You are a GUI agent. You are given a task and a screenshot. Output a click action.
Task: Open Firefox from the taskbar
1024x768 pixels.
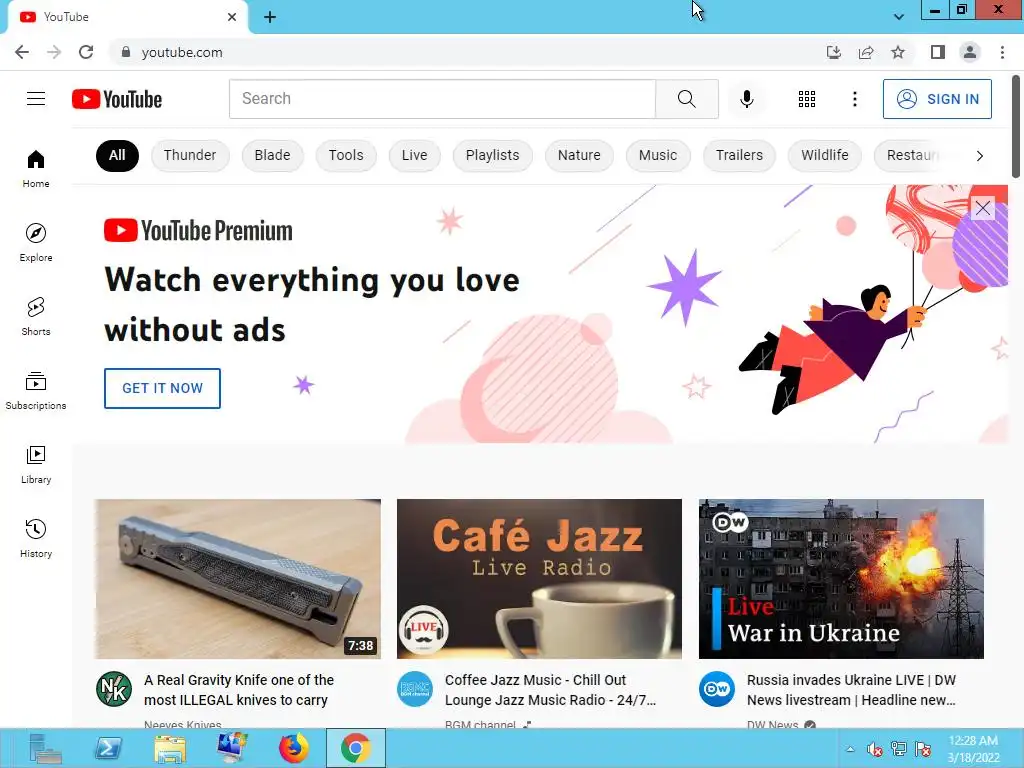point(293,748)
